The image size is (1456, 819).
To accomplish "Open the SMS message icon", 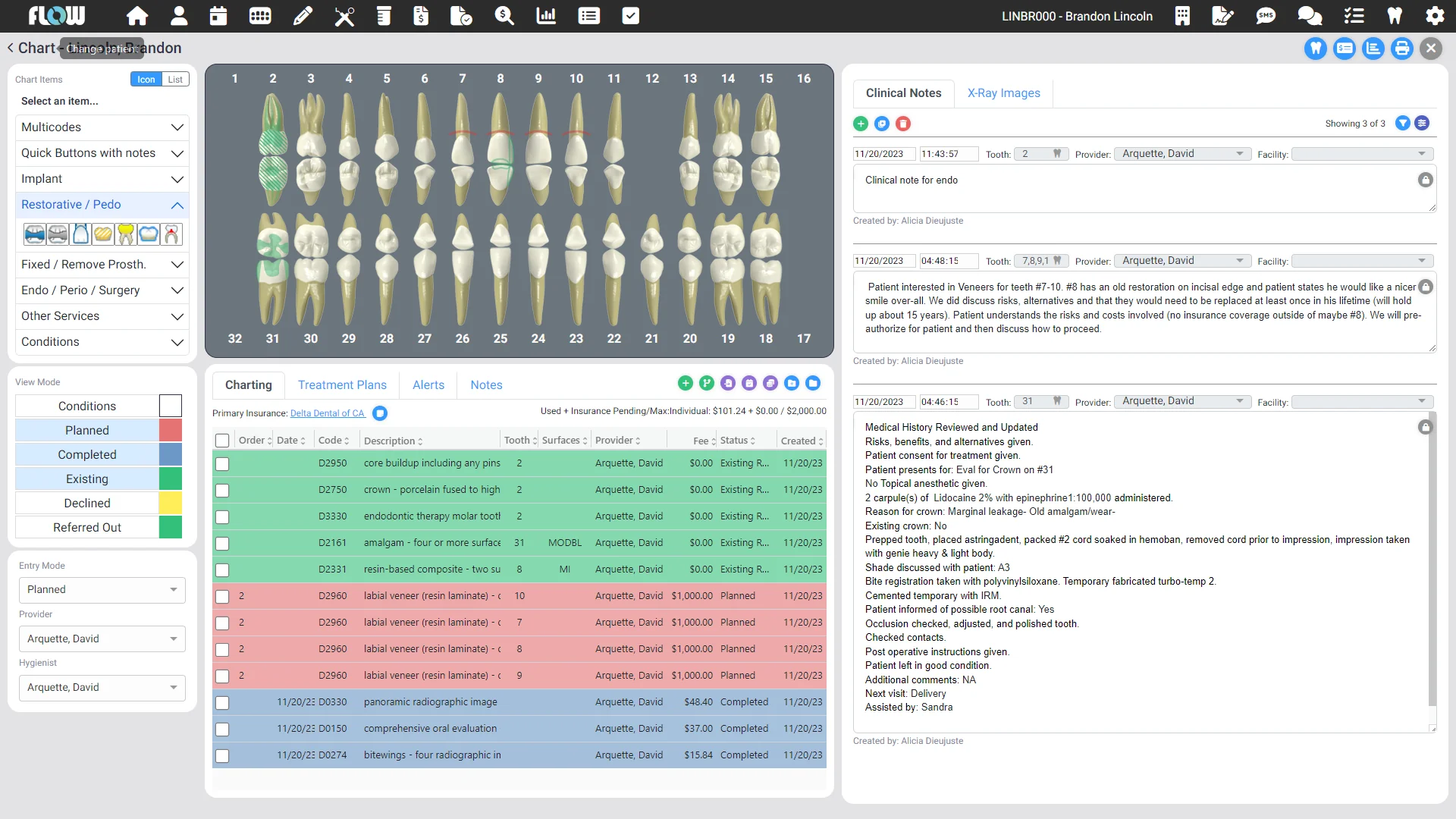I will (1266, 16).
